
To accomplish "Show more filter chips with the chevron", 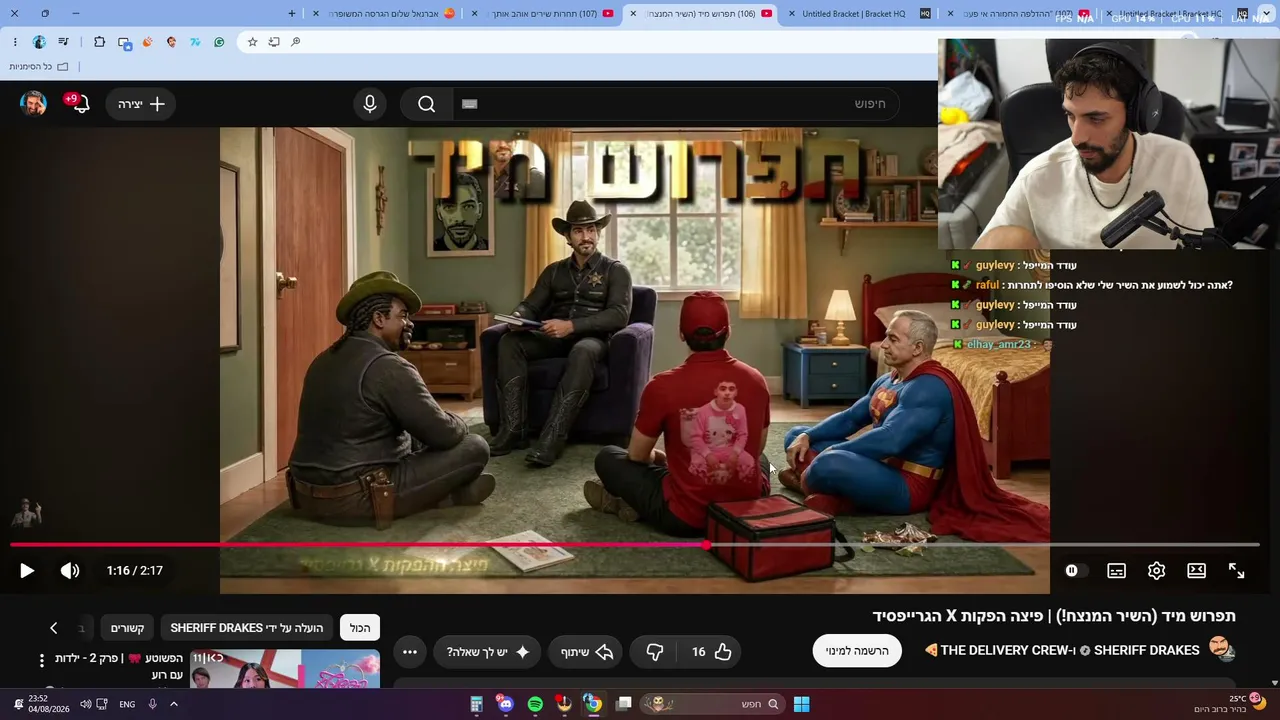I will point(54,628).
